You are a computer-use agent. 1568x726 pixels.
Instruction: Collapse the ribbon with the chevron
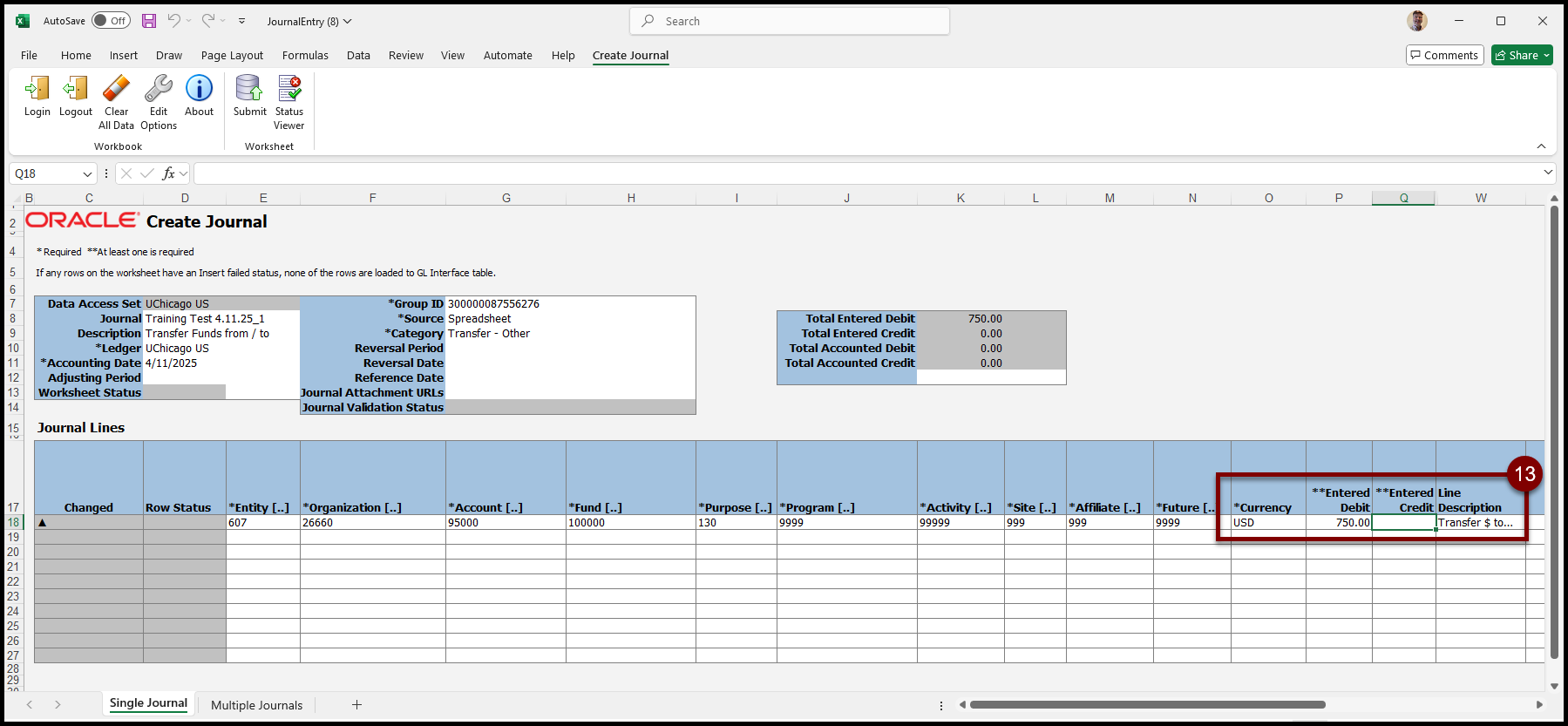pos(1541,146)
